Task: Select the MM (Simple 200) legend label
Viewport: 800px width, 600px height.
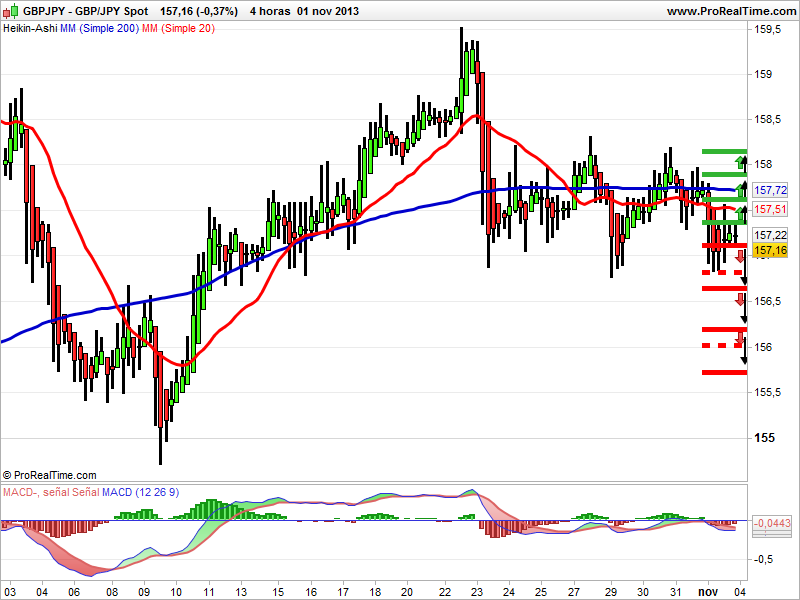Action: tap(99, 29)
